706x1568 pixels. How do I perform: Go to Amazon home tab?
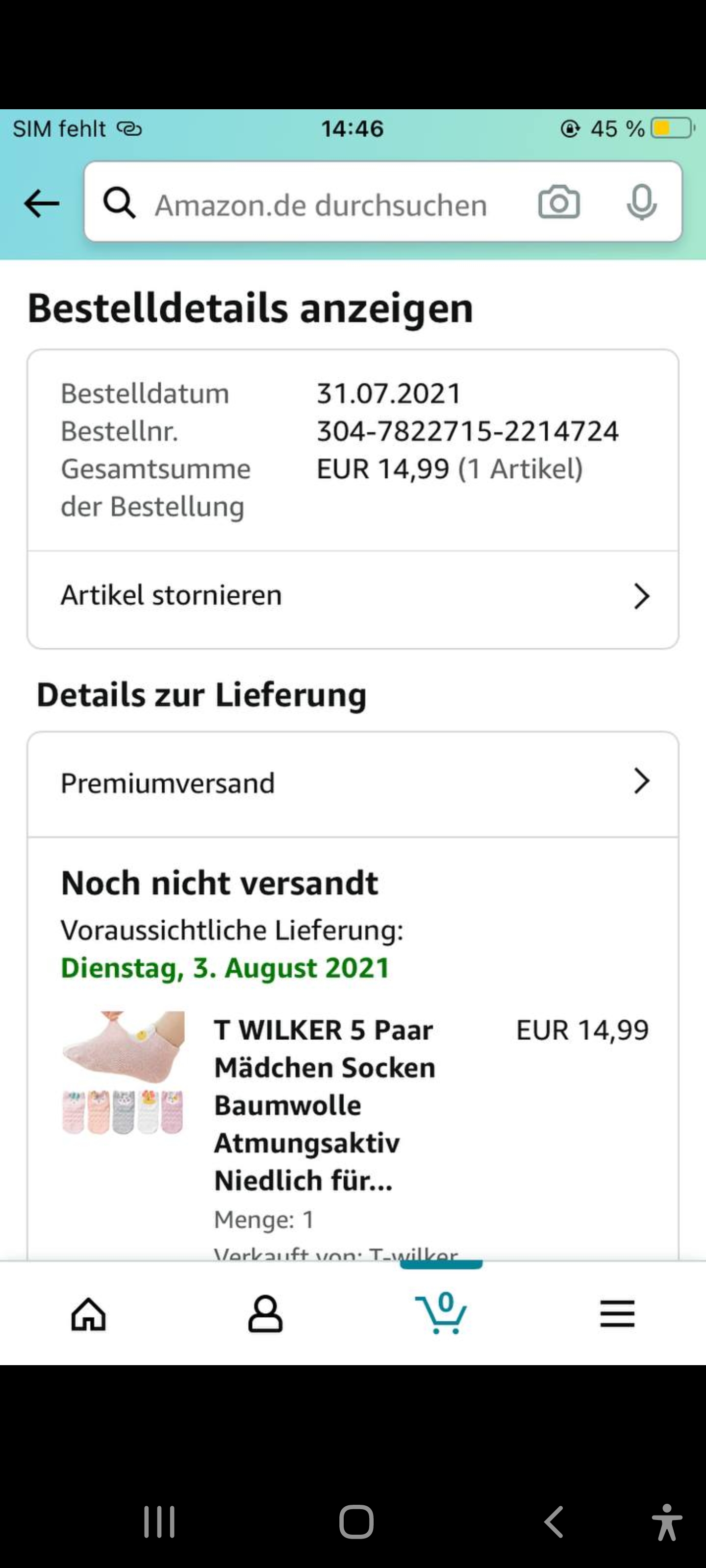pyautogui.click(x=89, y=1314)
